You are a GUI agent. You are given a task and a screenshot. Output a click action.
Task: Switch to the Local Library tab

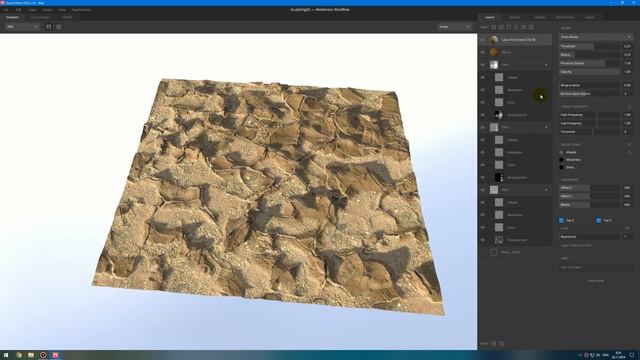[40, 18]
